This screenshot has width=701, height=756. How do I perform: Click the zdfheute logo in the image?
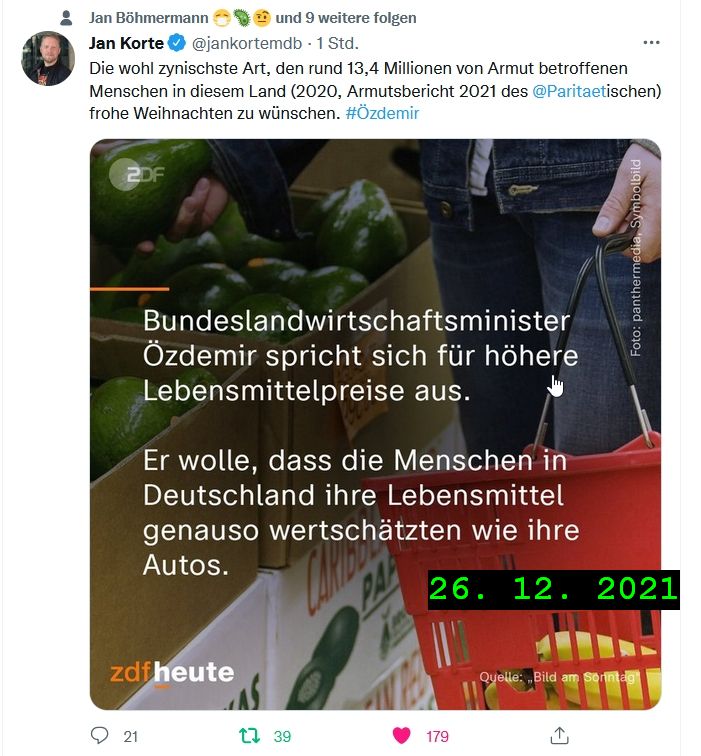tap(172, 673)
